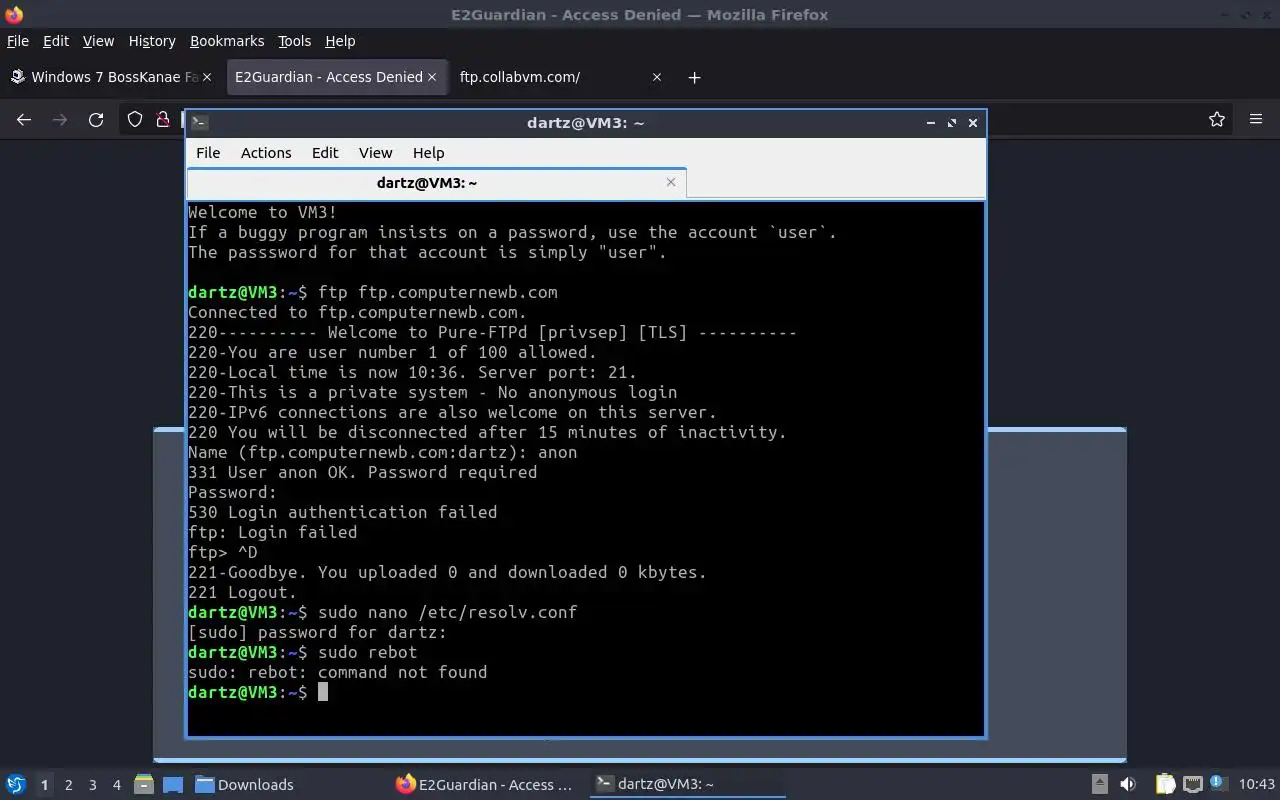Open the Firefox hamburger application menu

coord(1256,119)
